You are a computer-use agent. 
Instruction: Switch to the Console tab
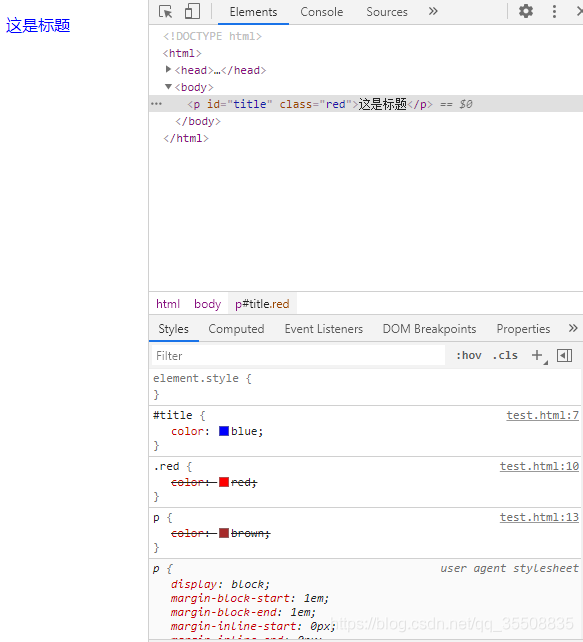[x=321, y=12]
